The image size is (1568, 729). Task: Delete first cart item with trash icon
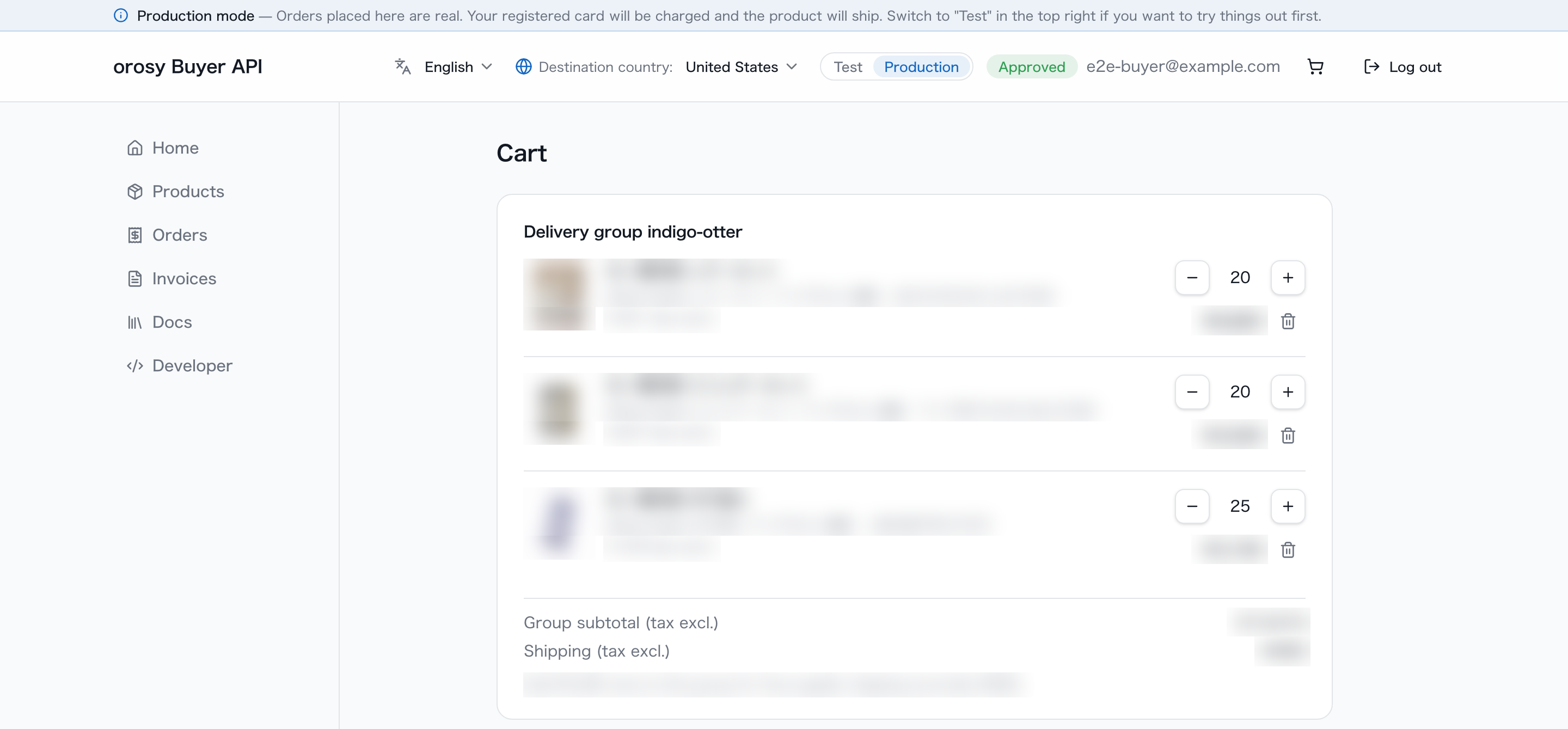(x=1288, y=321)
